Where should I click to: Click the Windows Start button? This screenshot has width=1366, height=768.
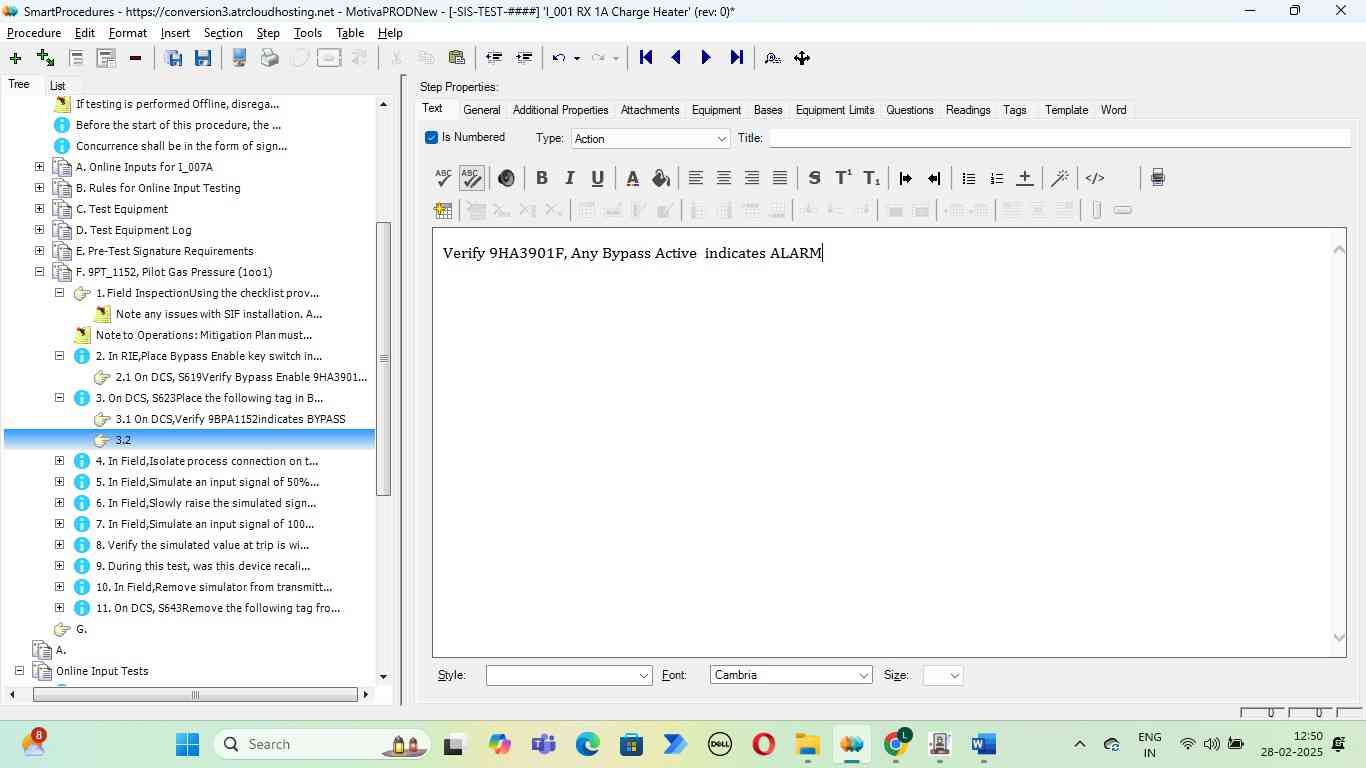tap(187, 744)
